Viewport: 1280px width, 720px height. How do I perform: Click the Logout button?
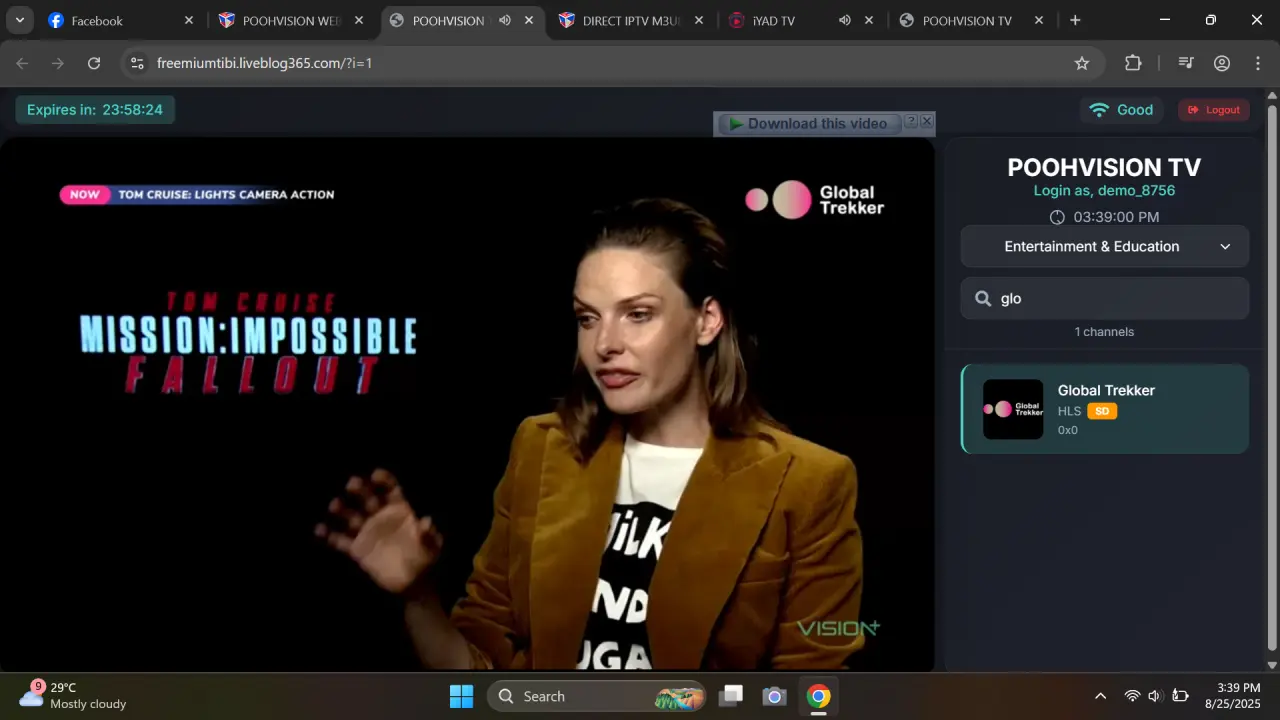click(x=1214, y=110)
